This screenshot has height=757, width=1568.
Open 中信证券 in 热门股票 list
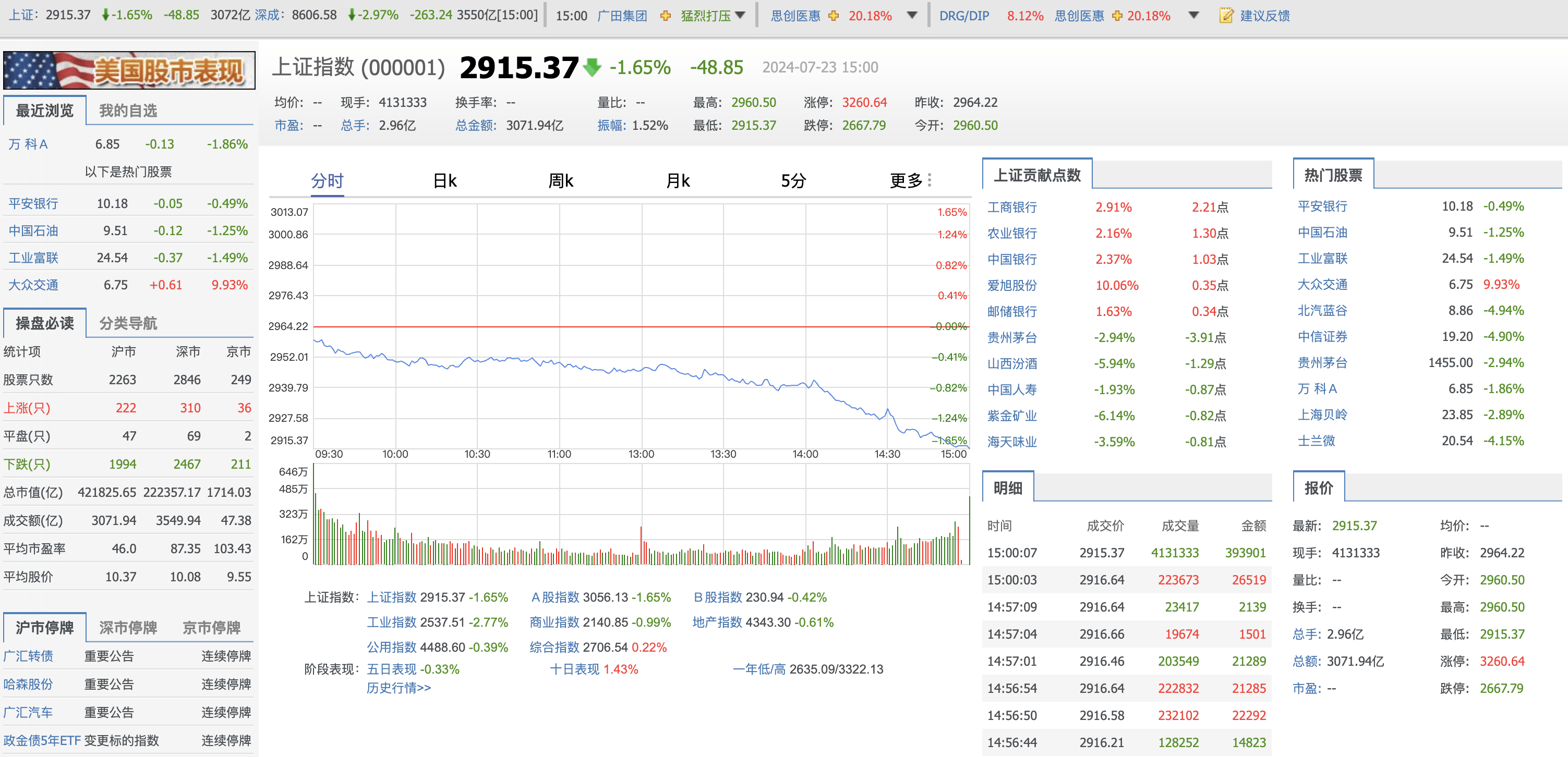click(x=1322, y=336)
